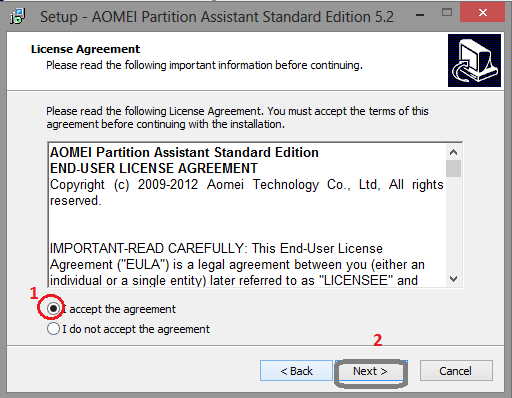
Task: Click the disabled maximize button
Action: [x=447, y=13]
